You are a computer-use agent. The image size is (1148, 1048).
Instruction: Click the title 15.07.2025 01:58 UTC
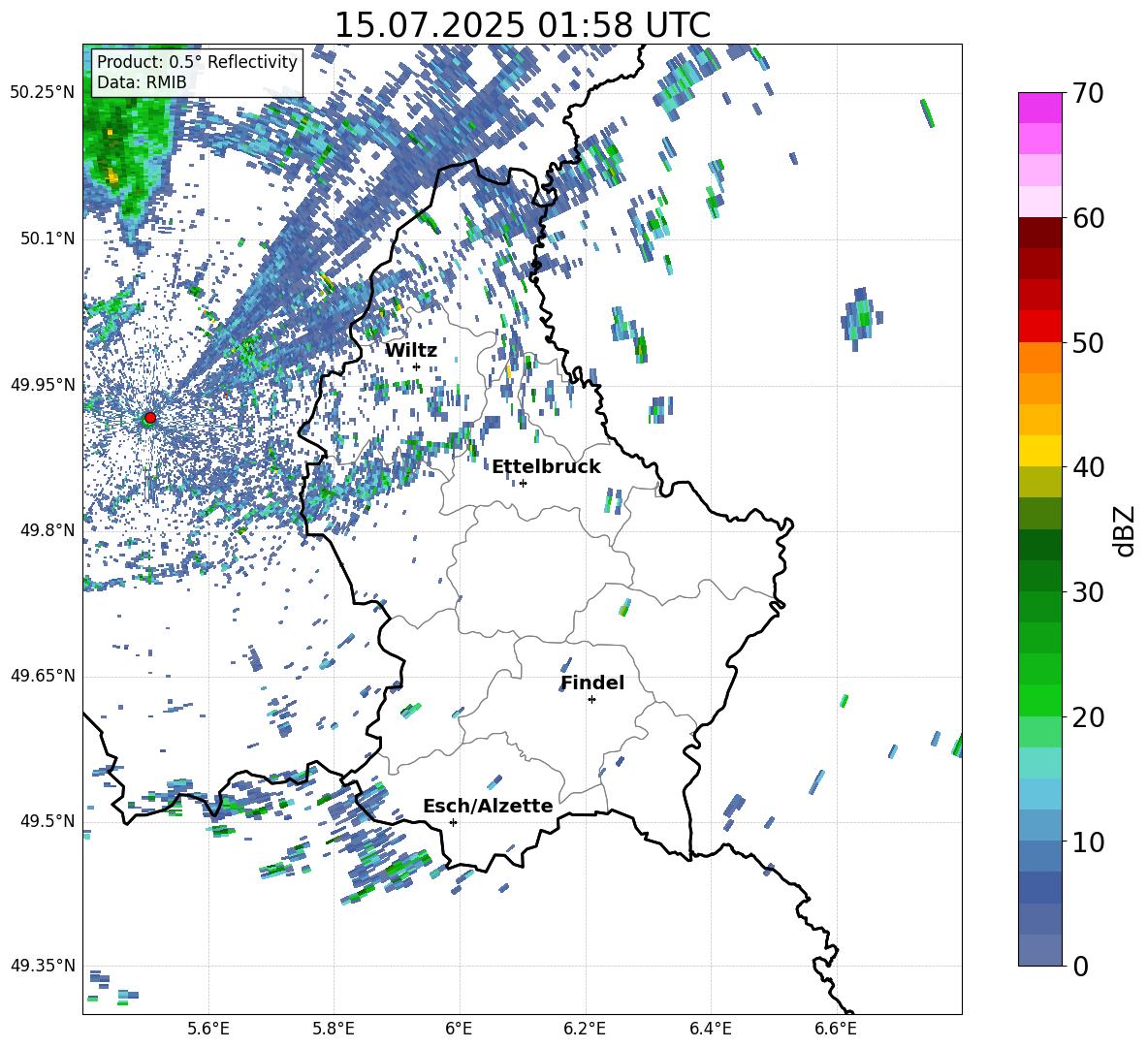pyautogui.click(x=523, y=25)
